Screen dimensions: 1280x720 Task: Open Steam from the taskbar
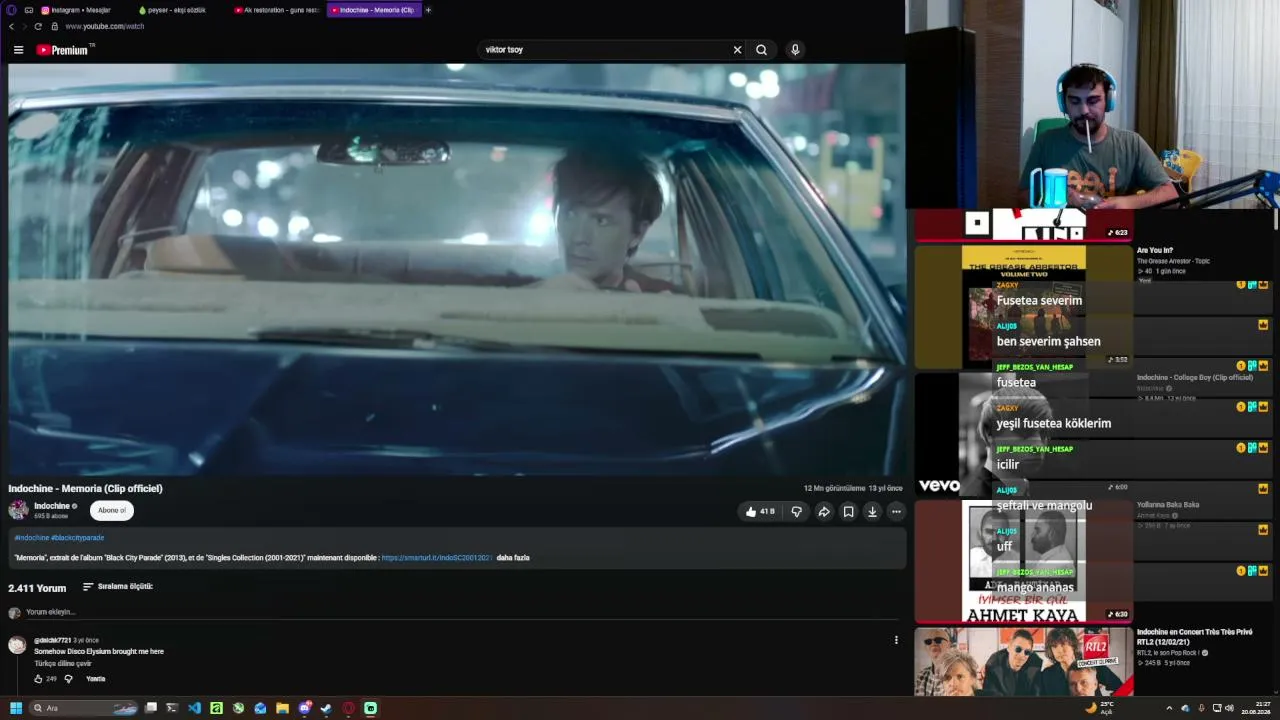point(326,708)
